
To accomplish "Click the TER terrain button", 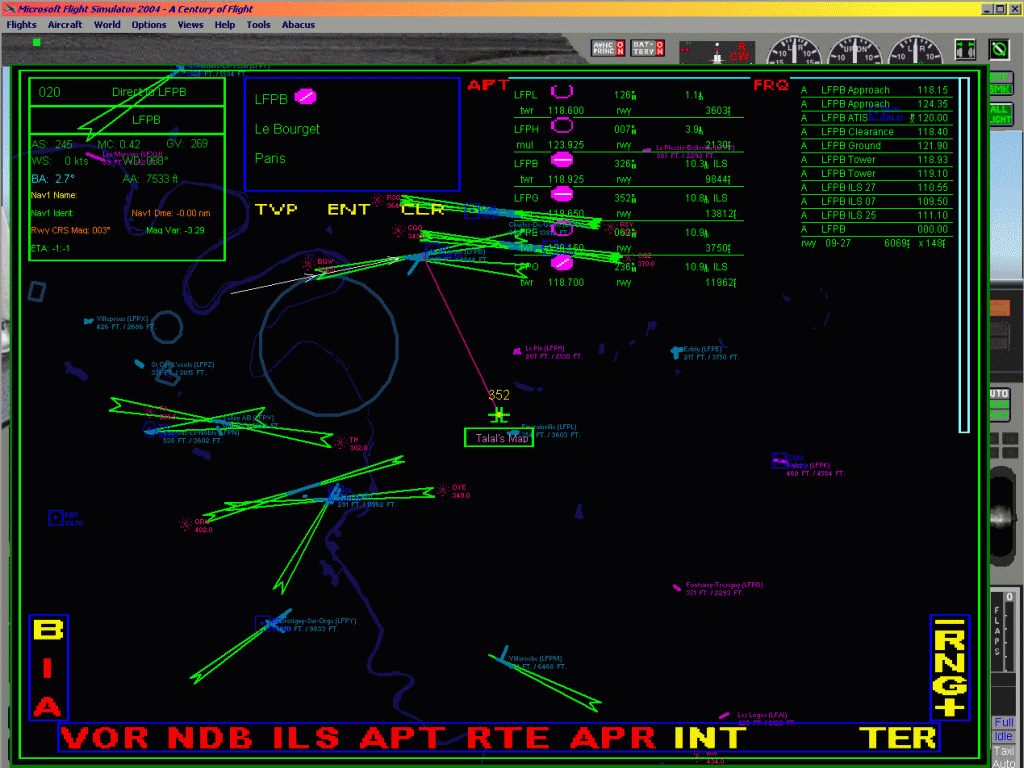I will (898, 738).
